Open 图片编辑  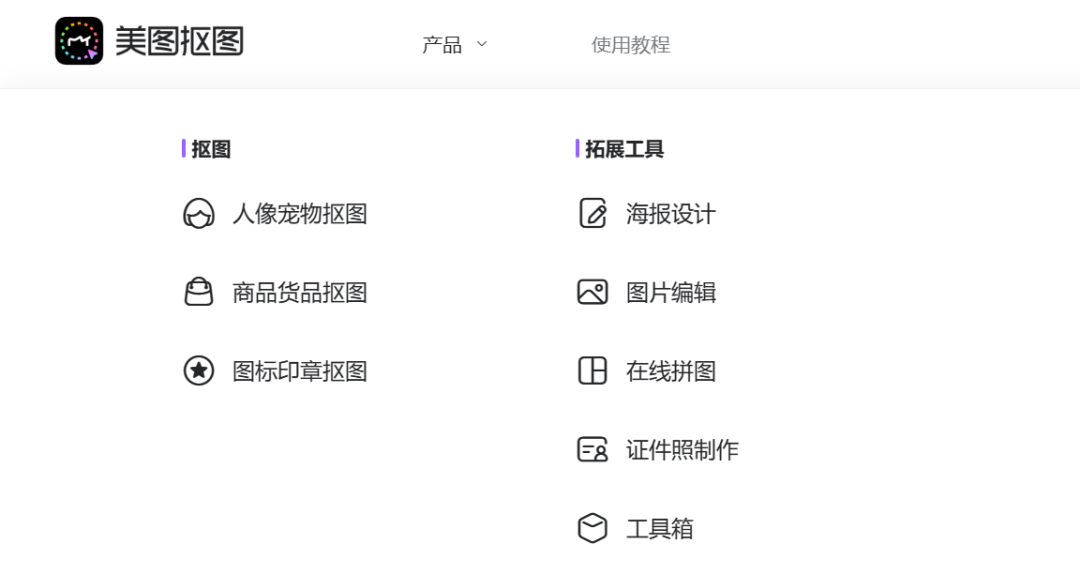(671, 292)
